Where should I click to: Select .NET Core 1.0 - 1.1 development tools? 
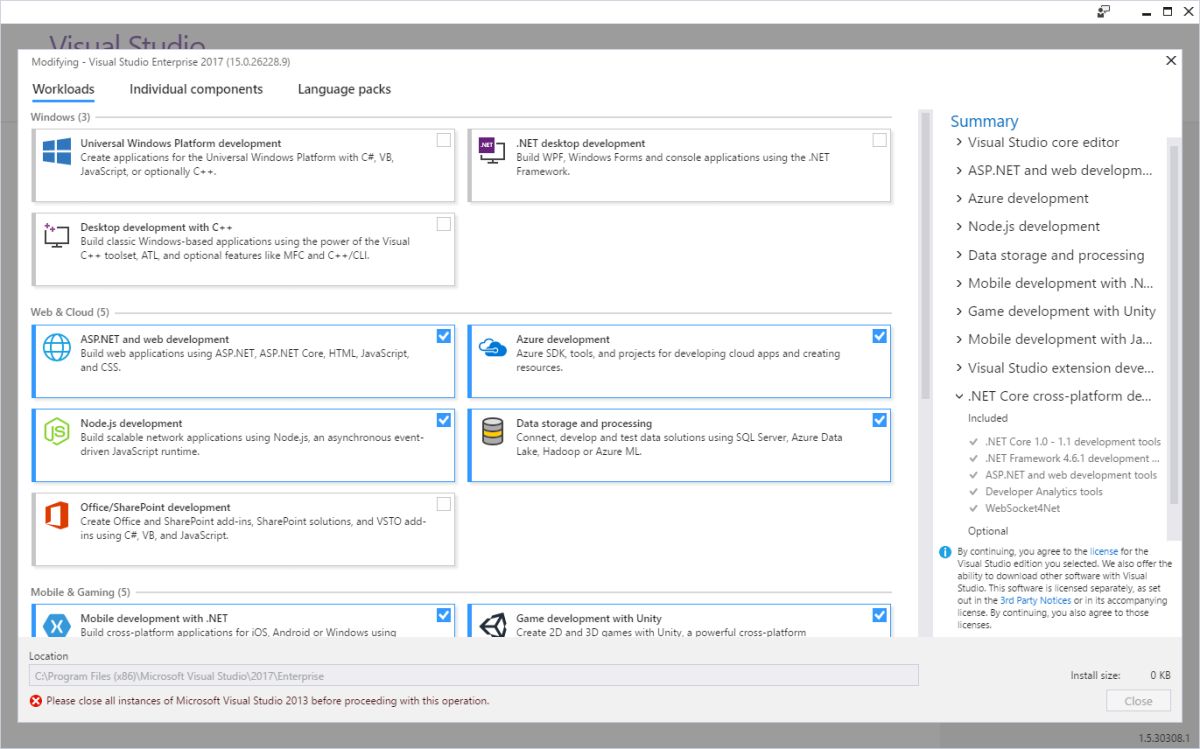[x=1073, y=441]
